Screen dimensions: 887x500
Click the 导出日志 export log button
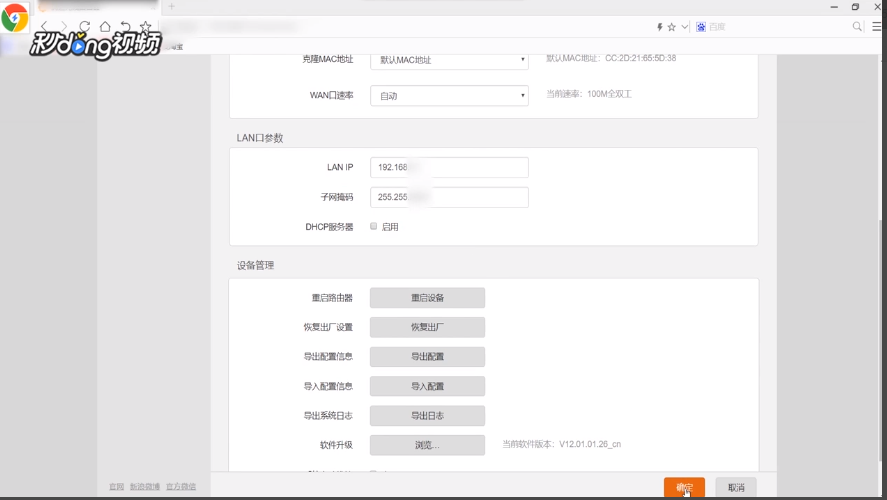click(x=427, y=416)
